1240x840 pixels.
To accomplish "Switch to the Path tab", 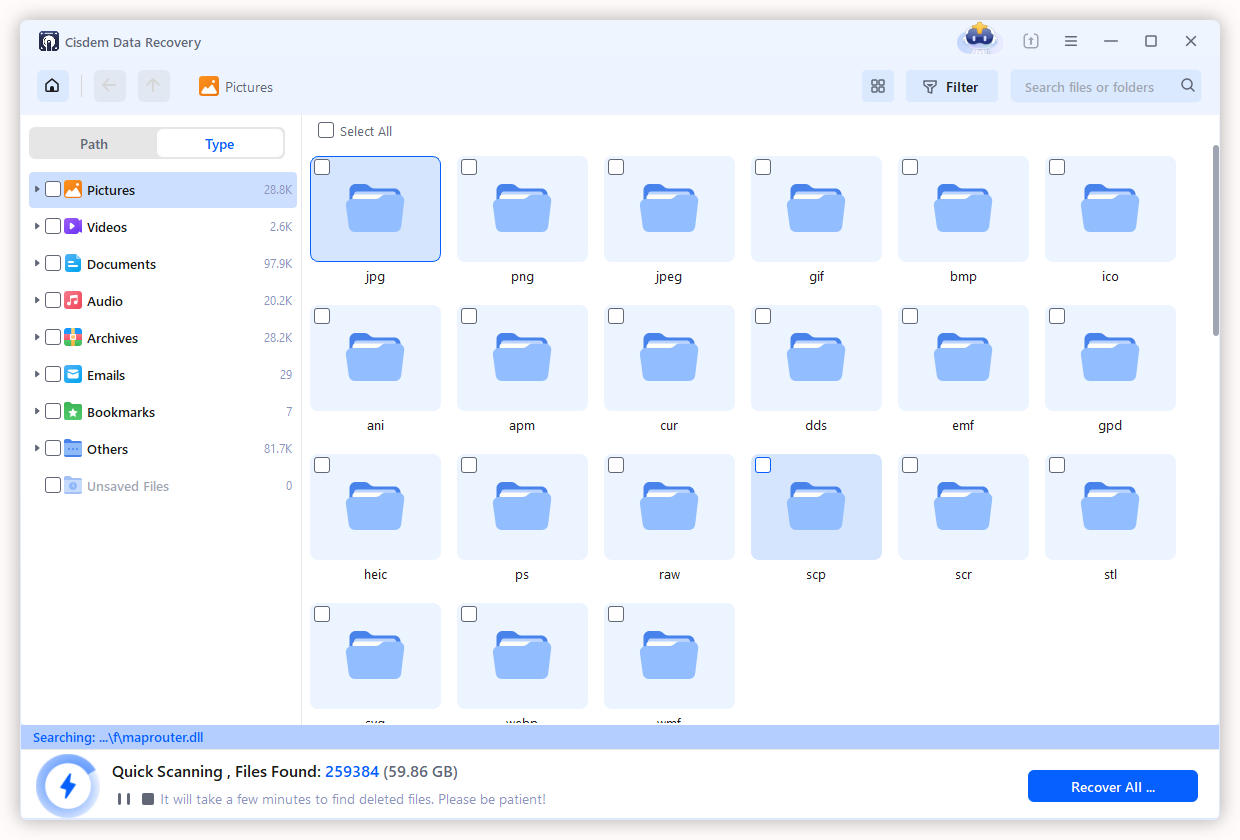I will click(94, 144).
